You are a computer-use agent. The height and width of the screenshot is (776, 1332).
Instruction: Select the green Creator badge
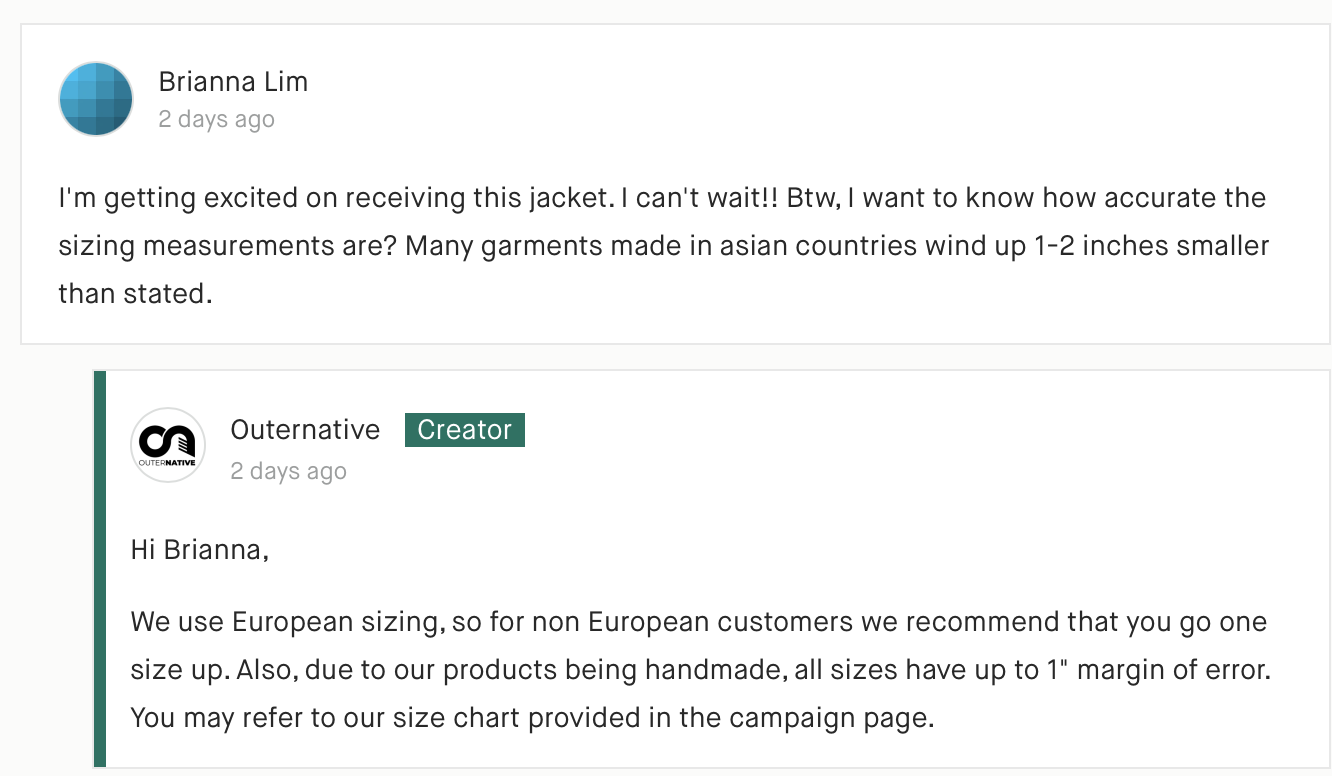point(465,430)
